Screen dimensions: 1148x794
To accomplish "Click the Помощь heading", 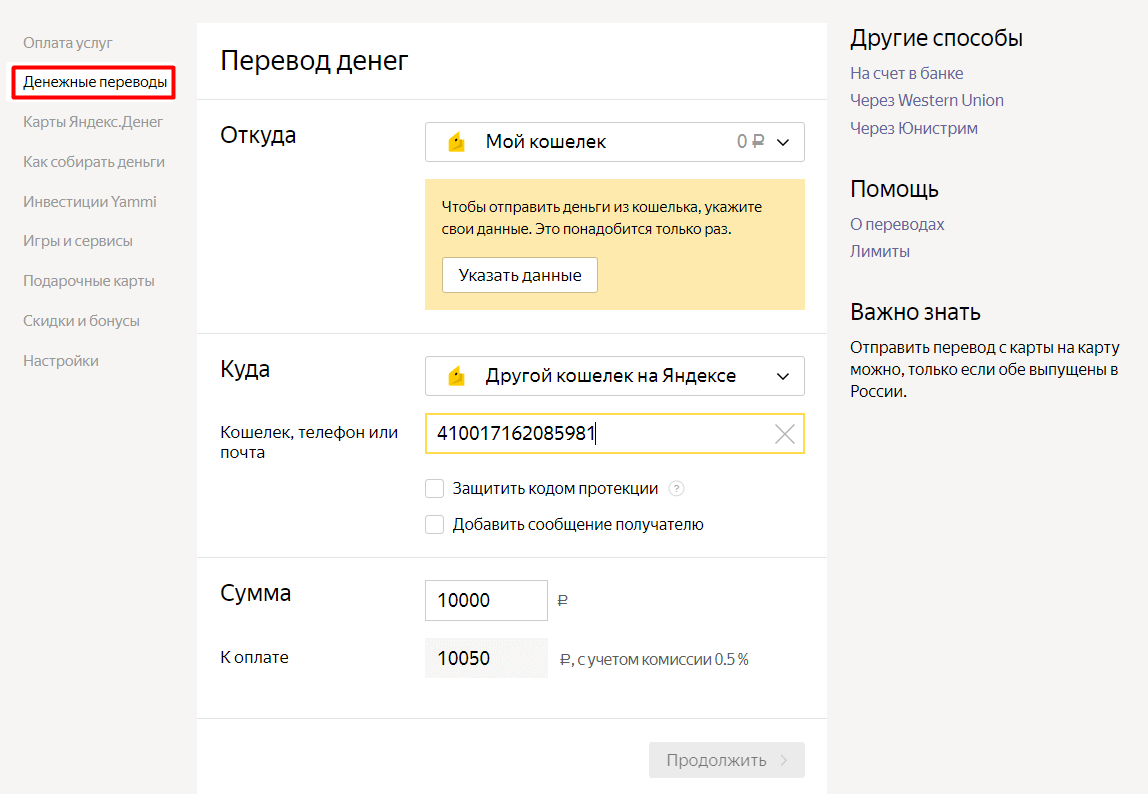I will (x=894, y=189).
